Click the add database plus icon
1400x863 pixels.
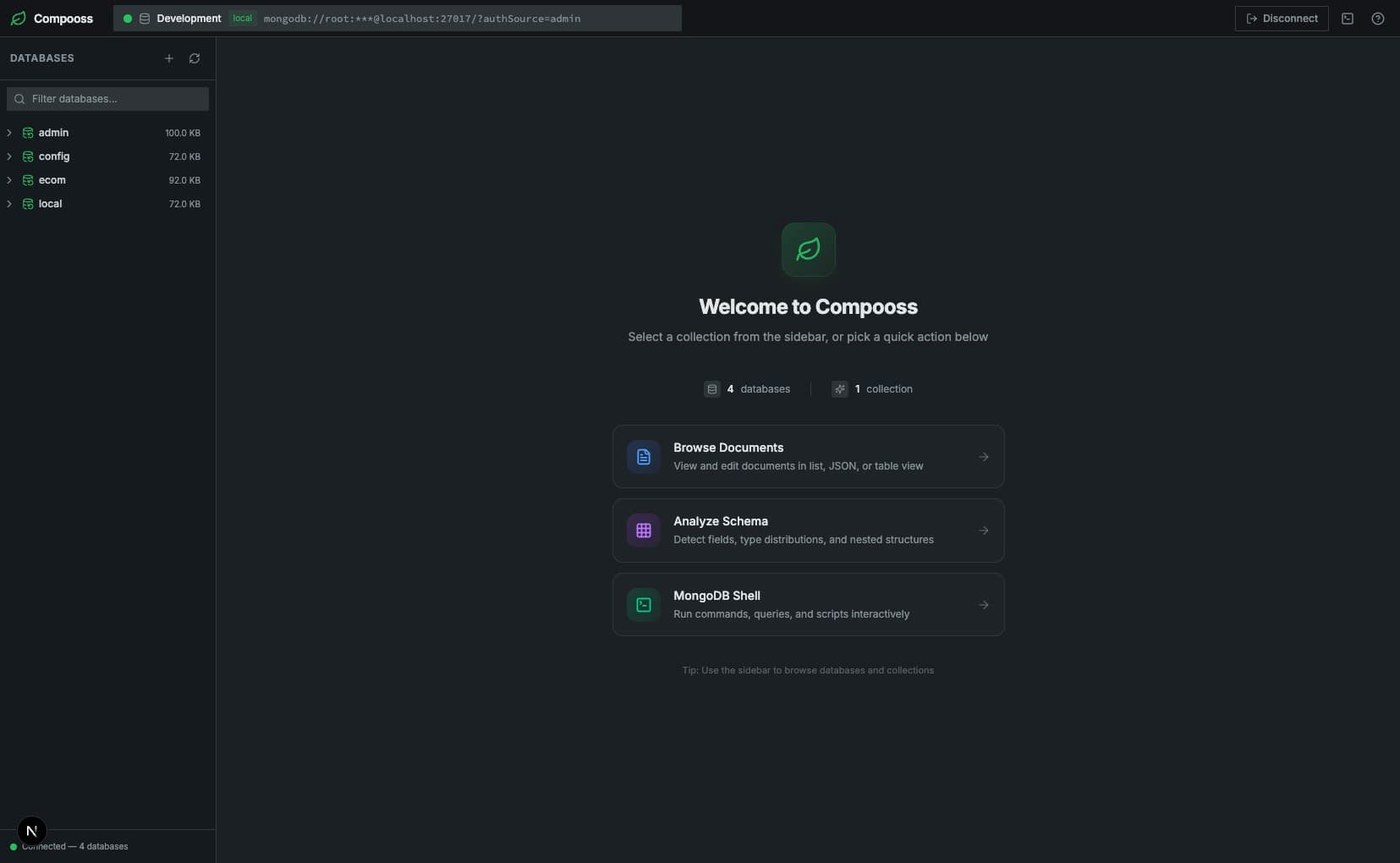tap(167, 58)
